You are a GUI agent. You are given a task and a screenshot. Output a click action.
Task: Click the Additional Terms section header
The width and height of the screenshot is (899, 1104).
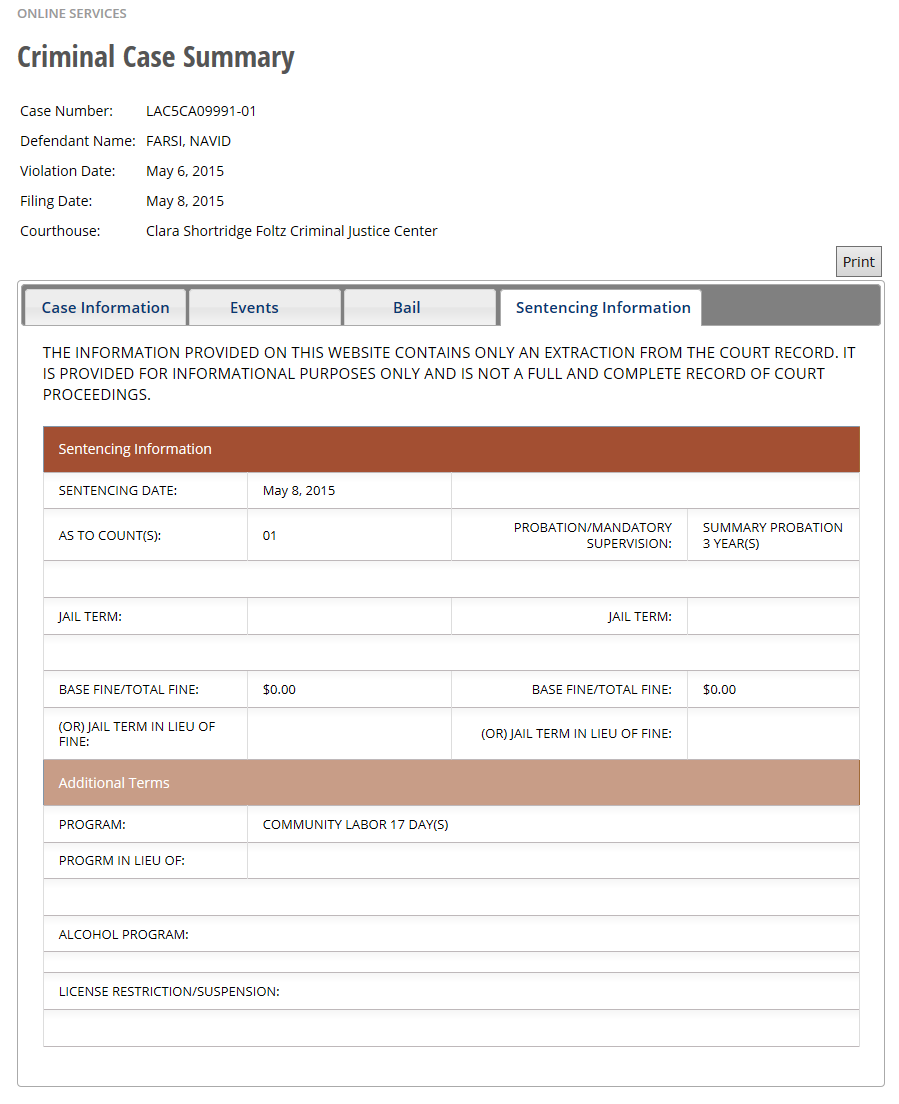451,783
